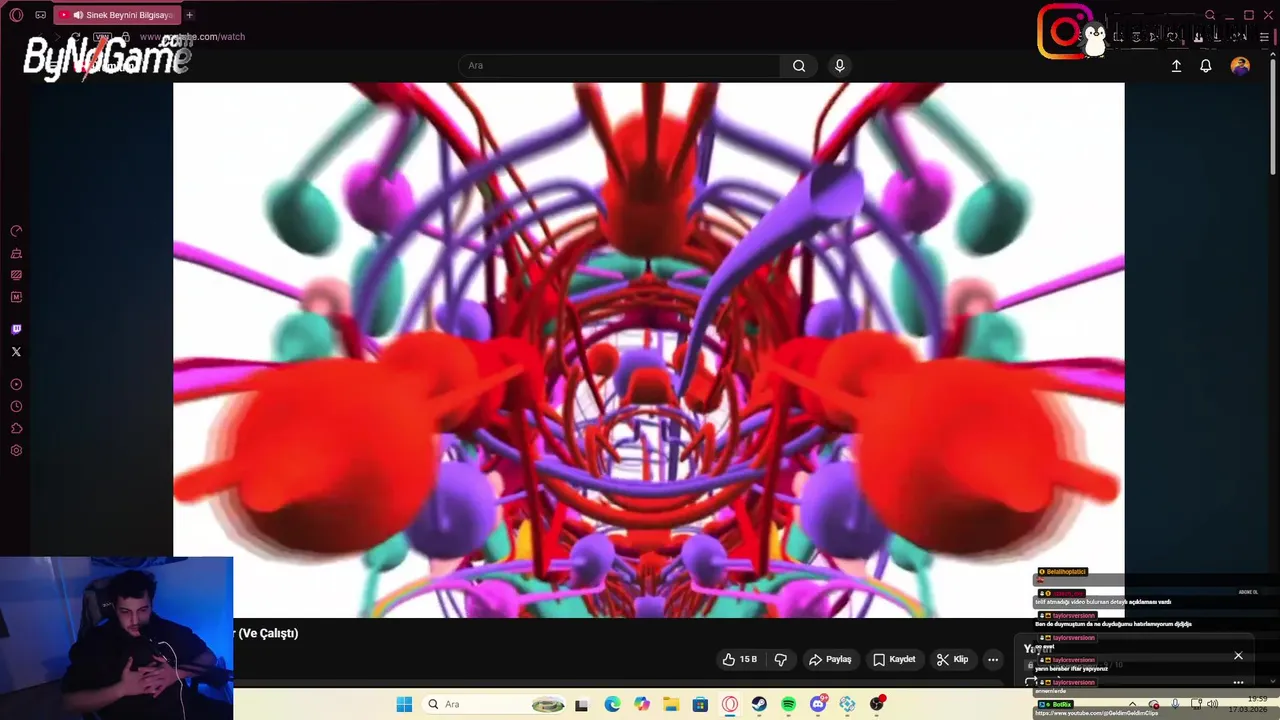This screenshot has height=720, width=1280.
Task: Open Copilot from the taskbar
Action: click(642, 704)
